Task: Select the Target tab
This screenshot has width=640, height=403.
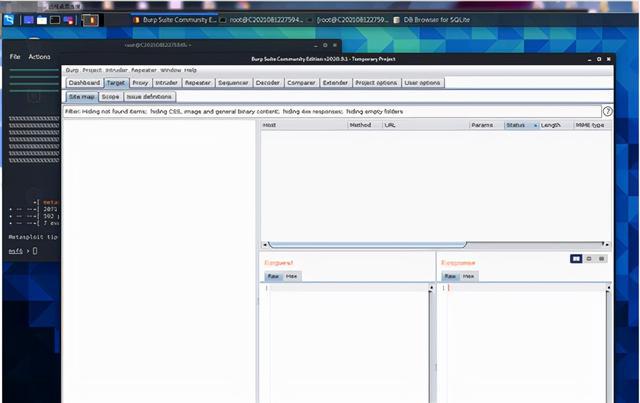Action: [x=116, y=83]
